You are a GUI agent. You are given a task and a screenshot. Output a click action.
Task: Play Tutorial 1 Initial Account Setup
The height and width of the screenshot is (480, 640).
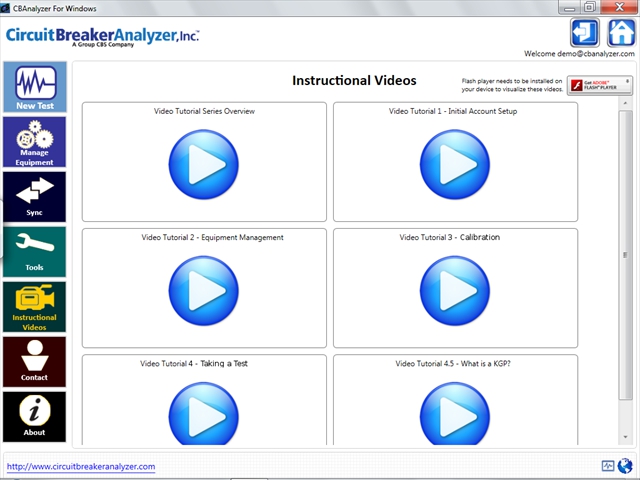455,164
